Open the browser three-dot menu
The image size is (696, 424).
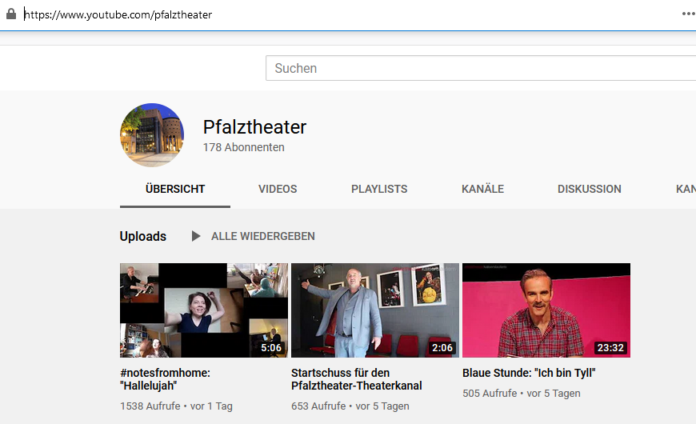[x=687, y=14]
